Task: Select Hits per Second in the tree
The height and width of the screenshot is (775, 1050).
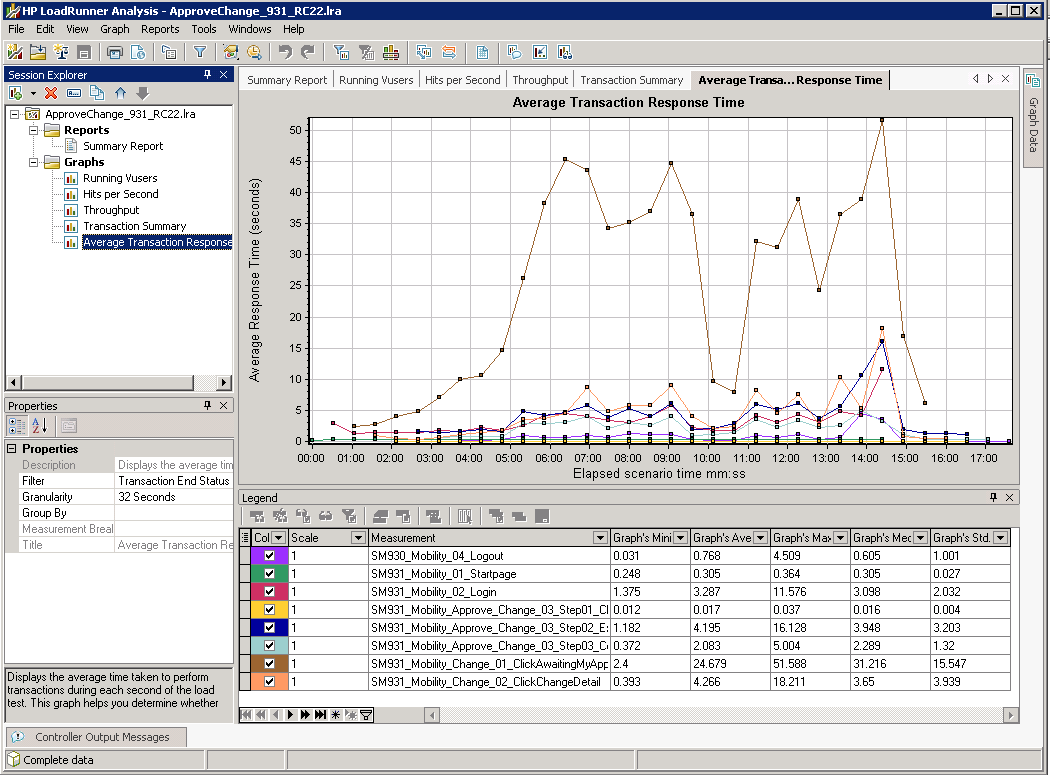Action: [120, 194]
